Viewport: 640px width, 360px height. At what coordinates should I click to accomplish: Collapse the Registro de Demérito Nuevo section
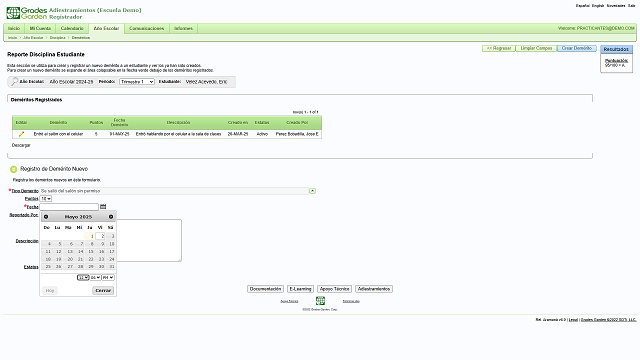(x=13, y=169)
